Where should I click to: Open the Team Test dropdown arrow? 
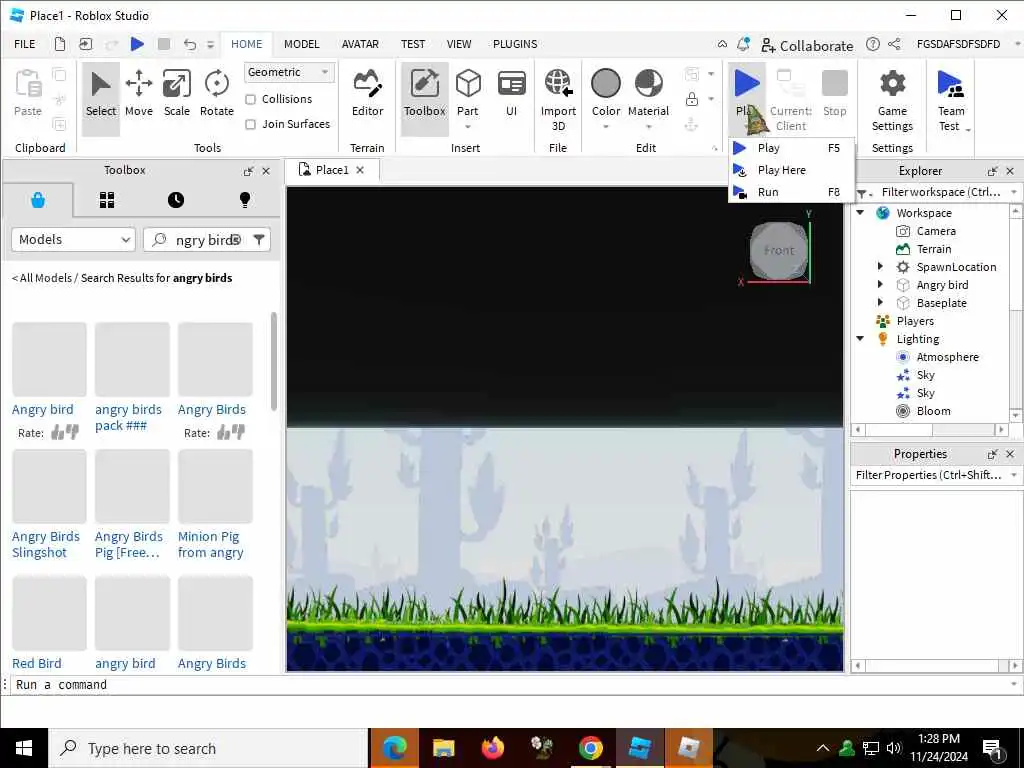coord(968,130)
